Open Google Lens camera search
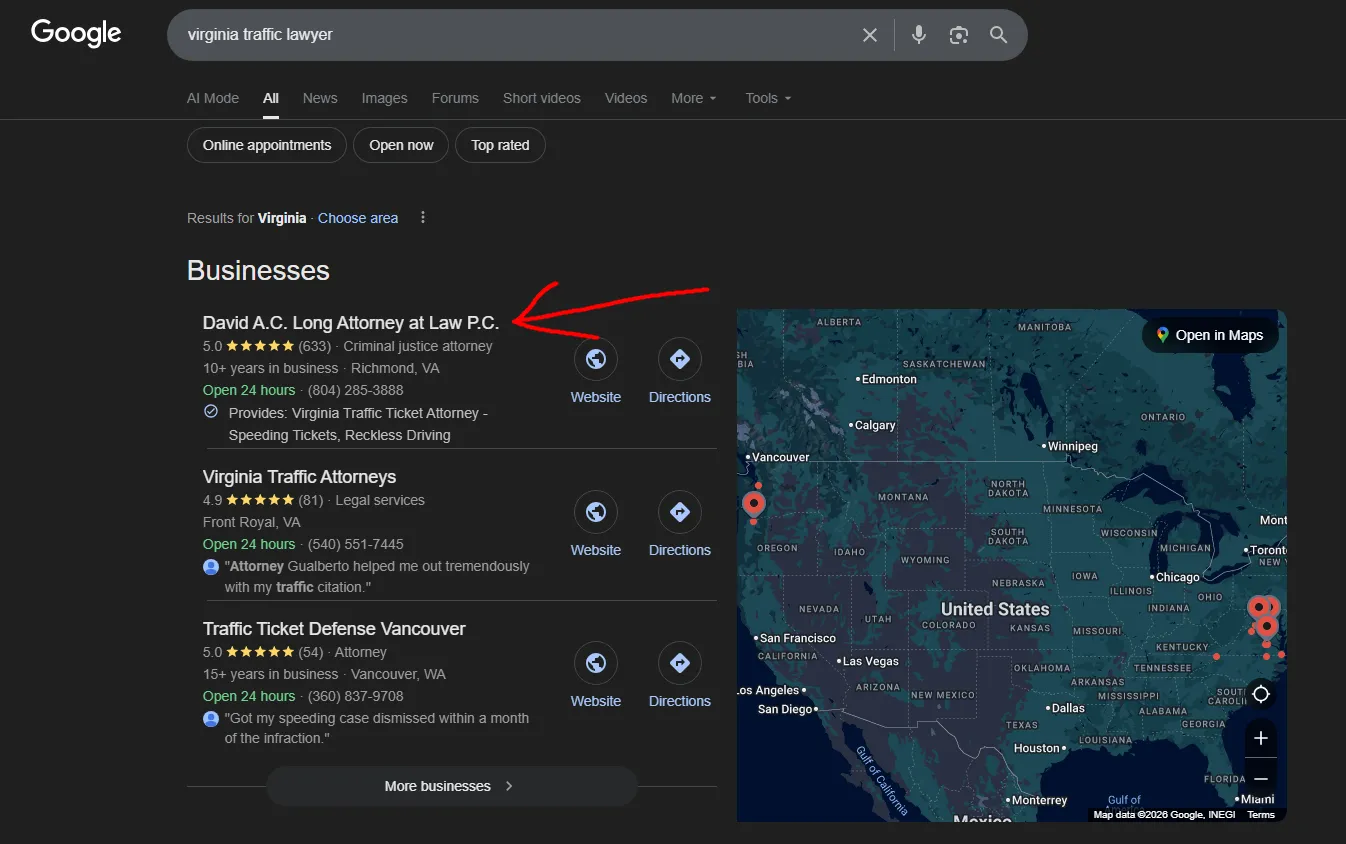Image resolution: width=1346 pixels, height=844 pixels. tap(958, 34)
